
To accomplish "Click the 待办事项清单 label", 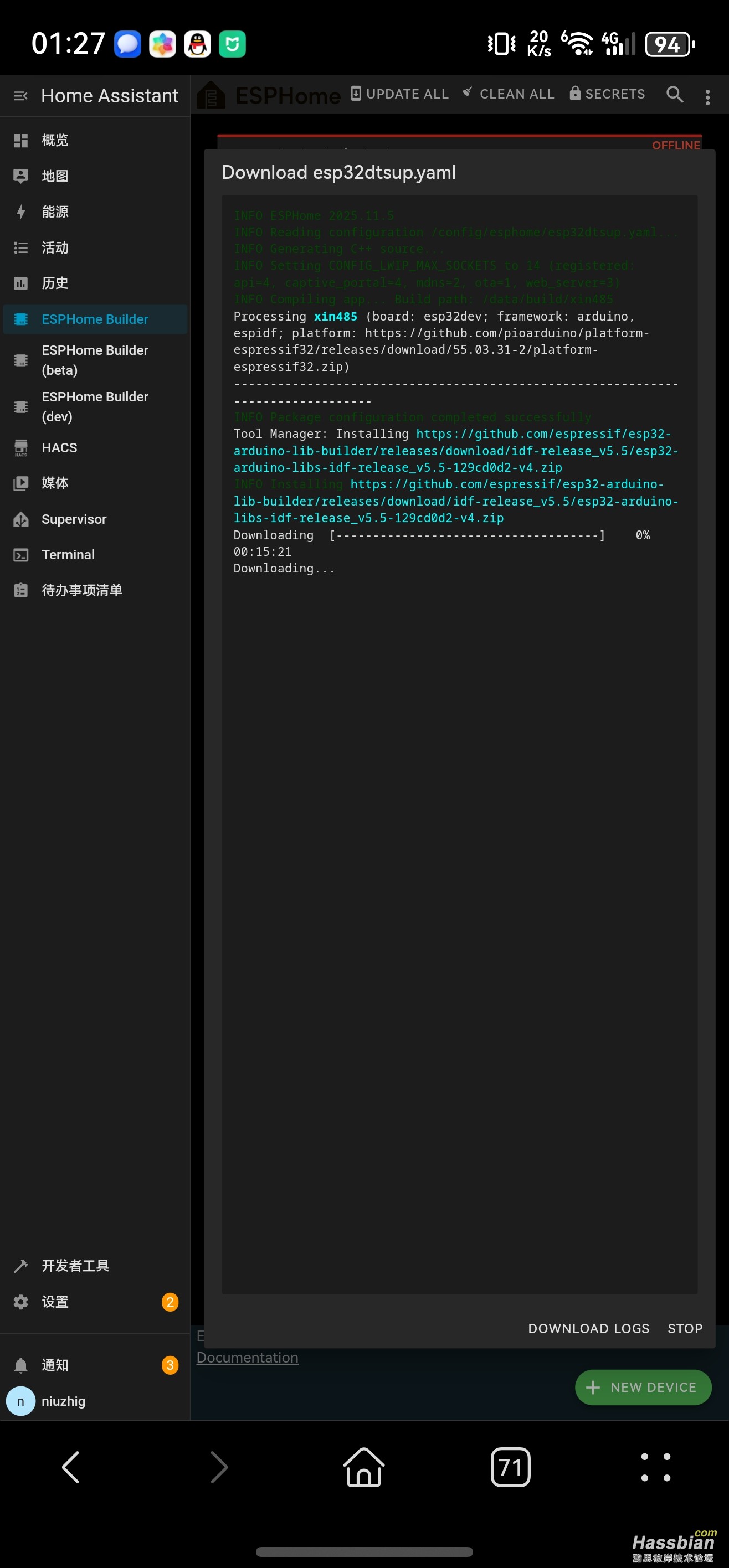I will (x=81, y=590).
